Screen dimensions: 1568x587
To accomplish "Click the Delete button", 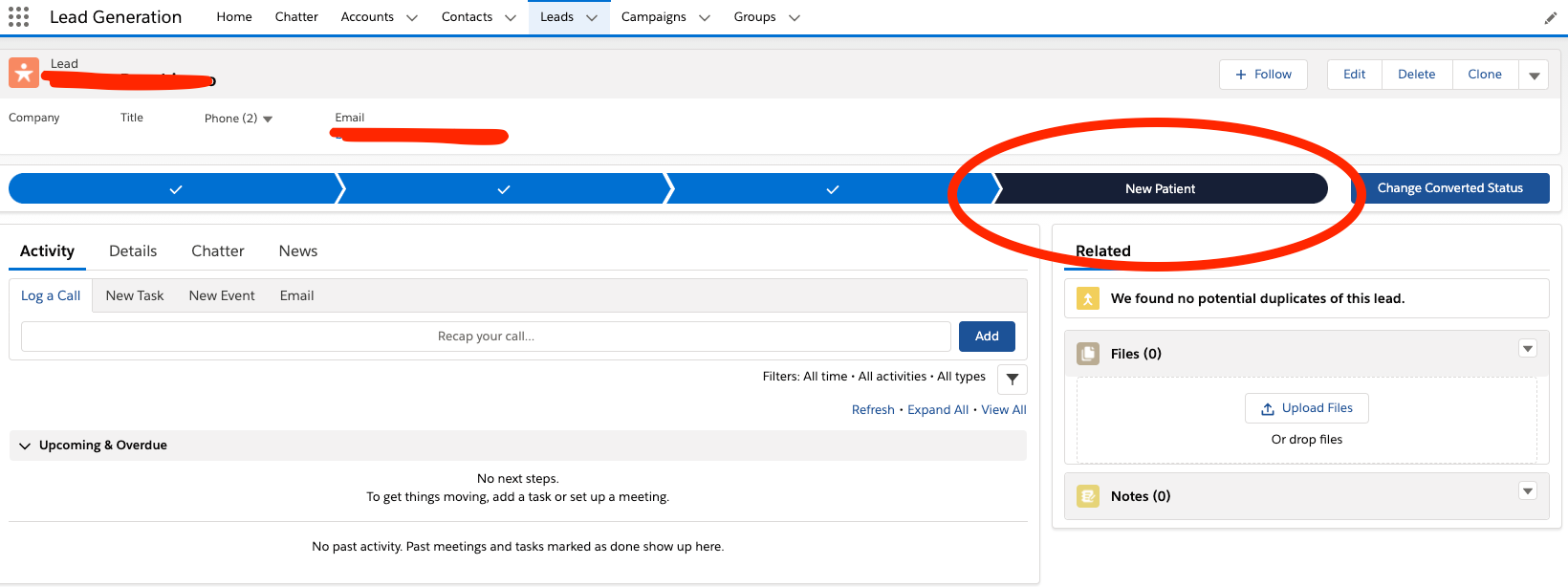I will (x=1416, y=75).
